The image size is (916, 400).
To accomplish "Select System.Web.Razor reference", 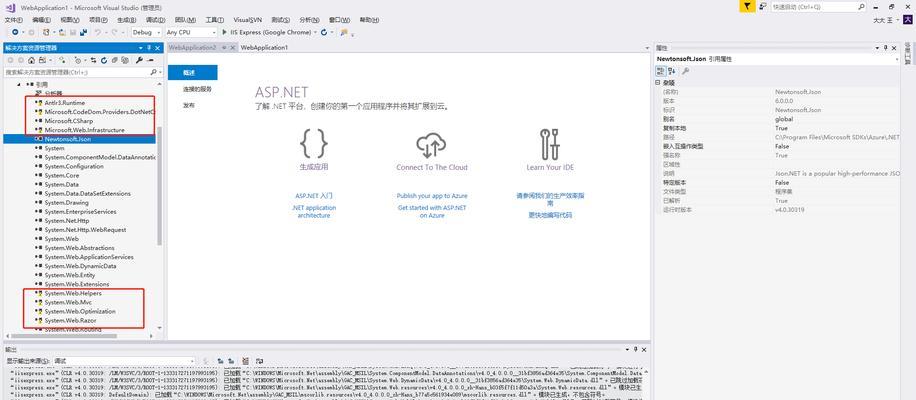I will coord(70,321).
